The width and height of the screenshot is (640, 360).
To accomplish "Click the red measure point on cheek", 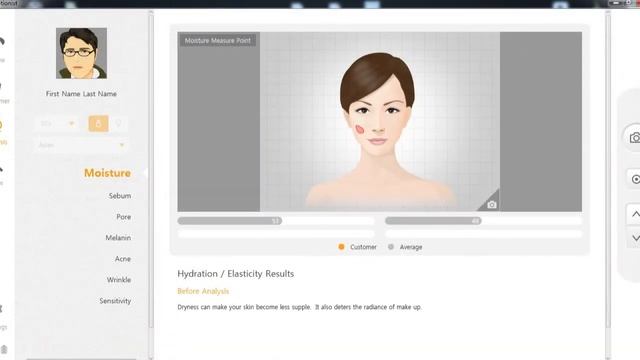I will tap(360, 129).
